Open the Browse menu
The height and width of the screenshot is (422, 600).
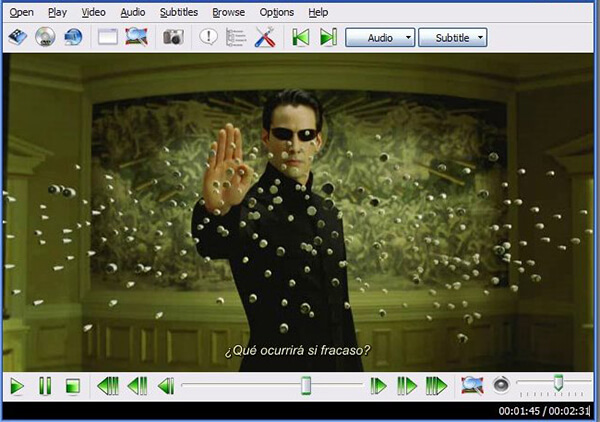tap(228, 13)
